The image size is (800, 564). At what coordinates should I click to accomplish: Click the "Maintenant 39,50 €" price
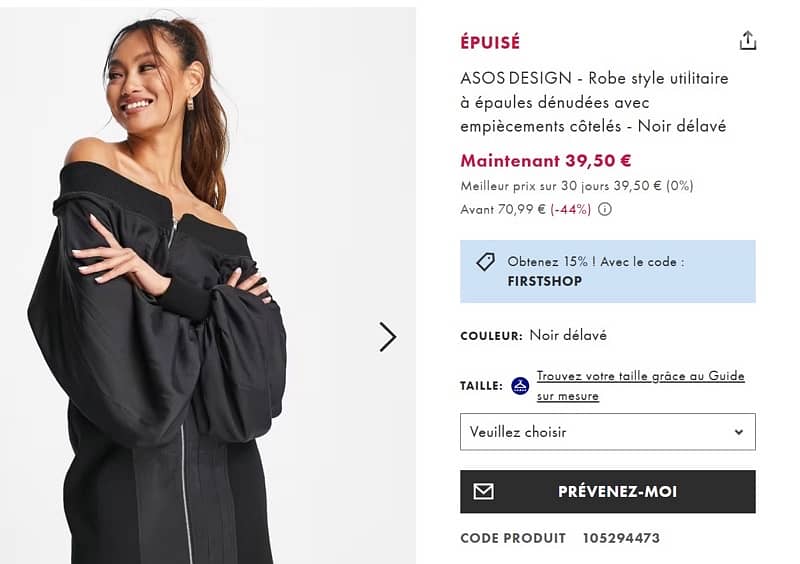(546, 160)
